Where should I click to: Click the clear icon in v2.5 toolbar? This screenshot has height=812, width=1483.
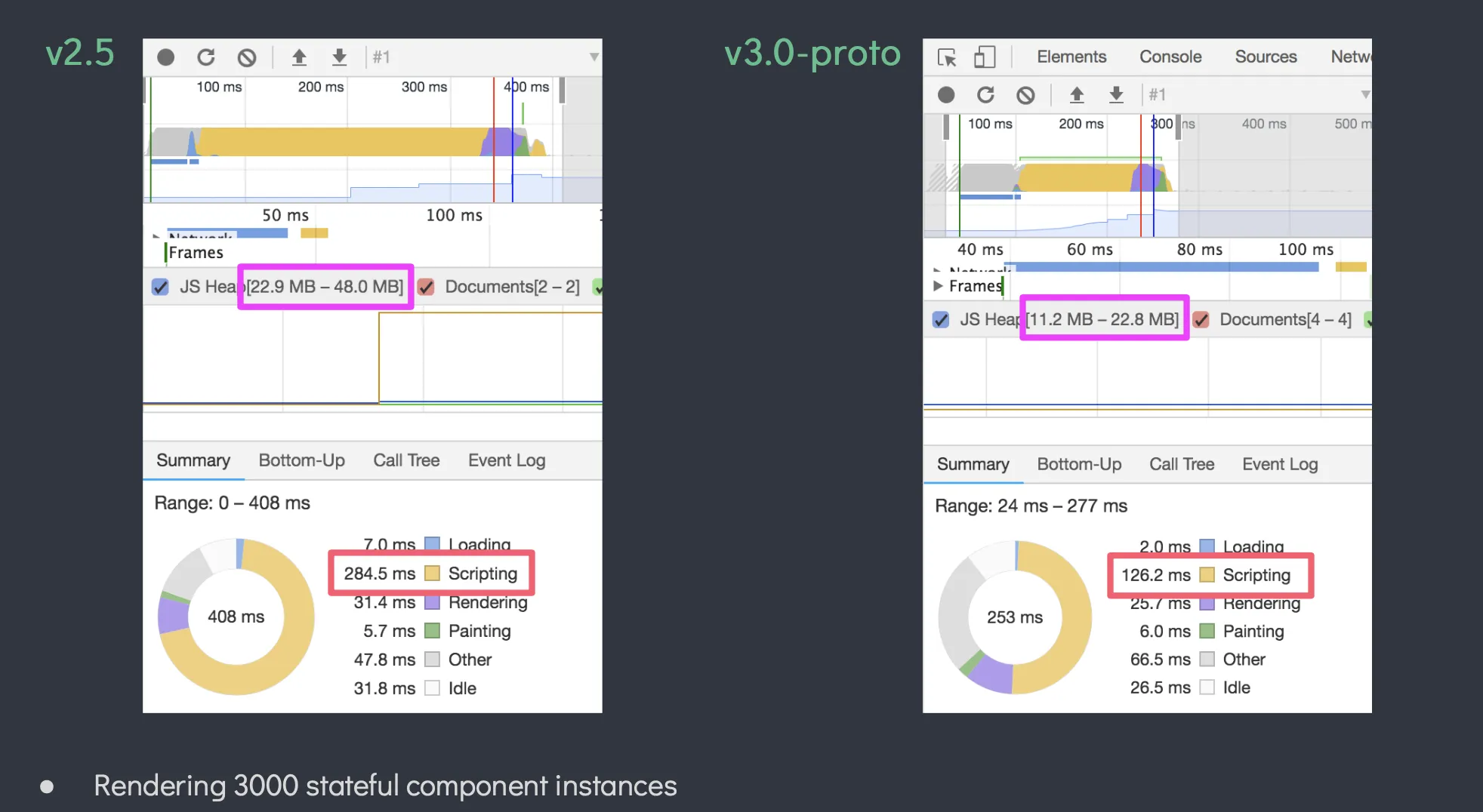(247, 57)
